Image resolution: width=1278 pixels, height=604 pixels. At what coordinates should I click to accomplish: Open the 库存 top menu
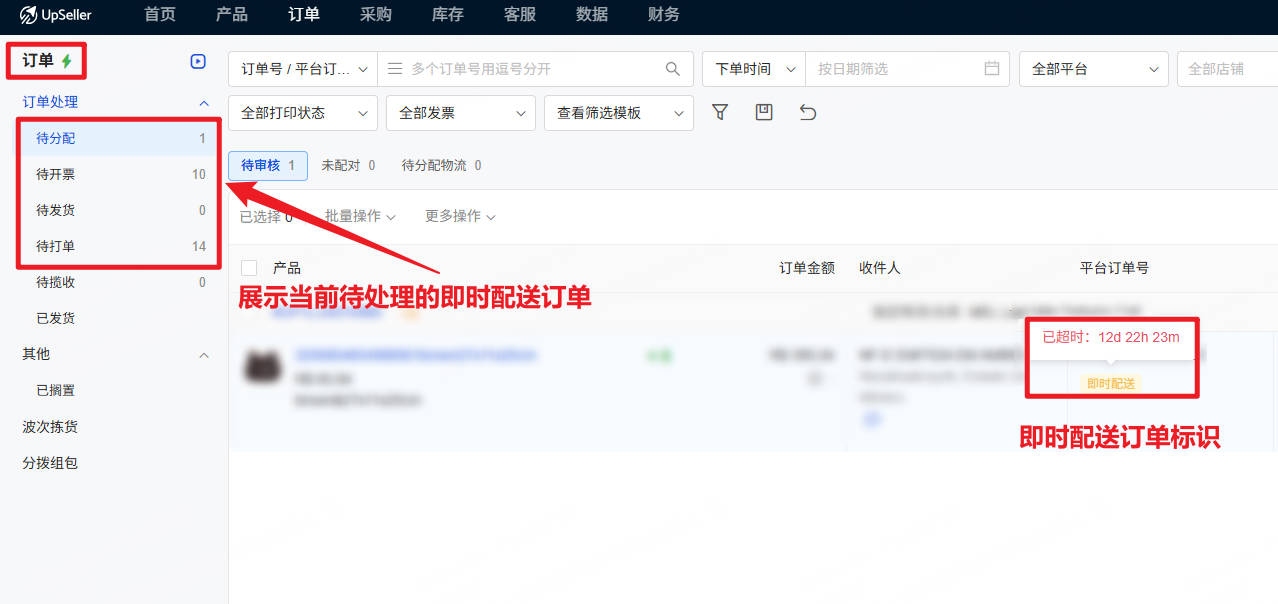pyautogui.click(x=447, y=15)
